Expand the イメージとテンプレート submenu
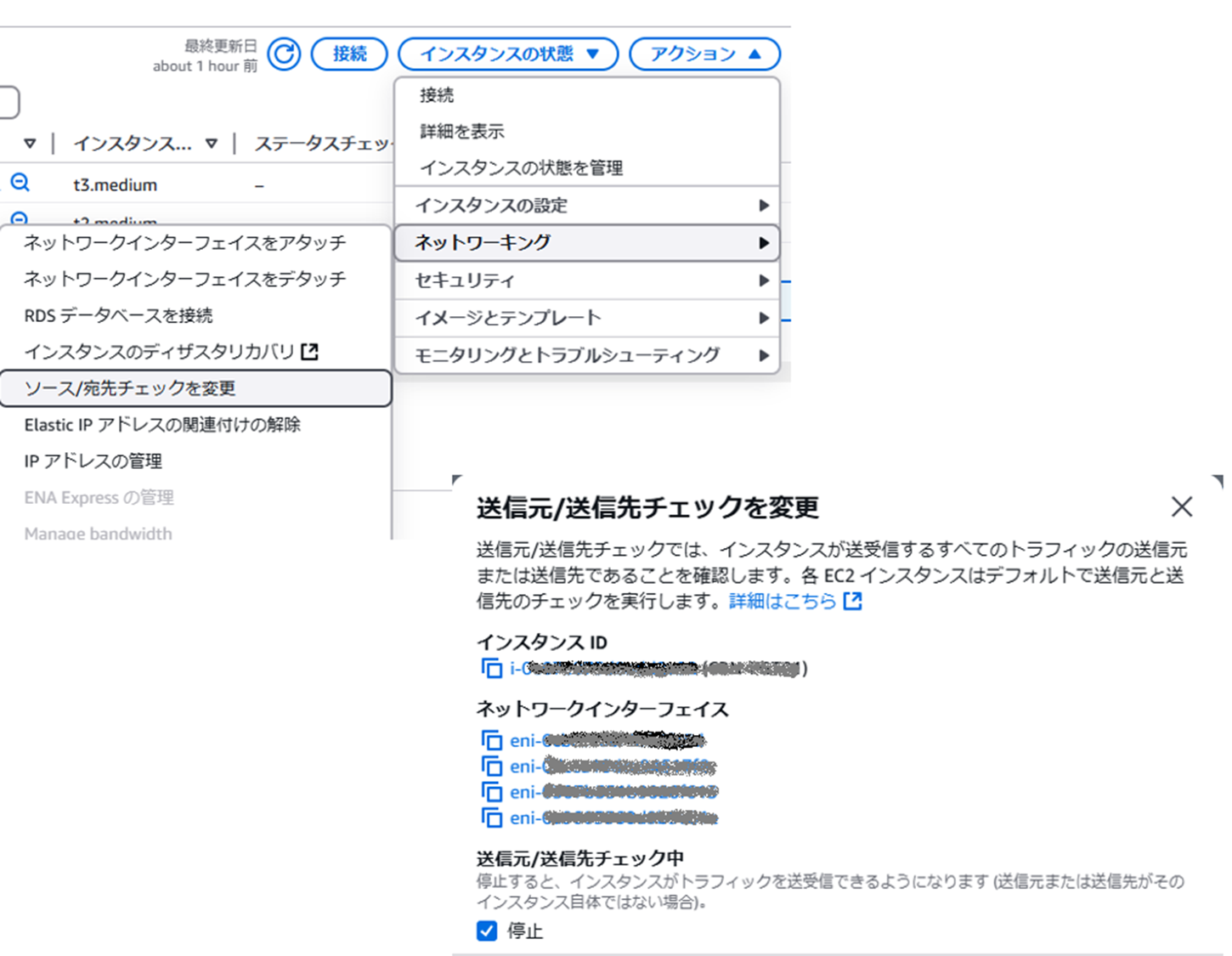The height and width of the screenshot is (956, 1232). pyautogui.click(x=587, y=318)
